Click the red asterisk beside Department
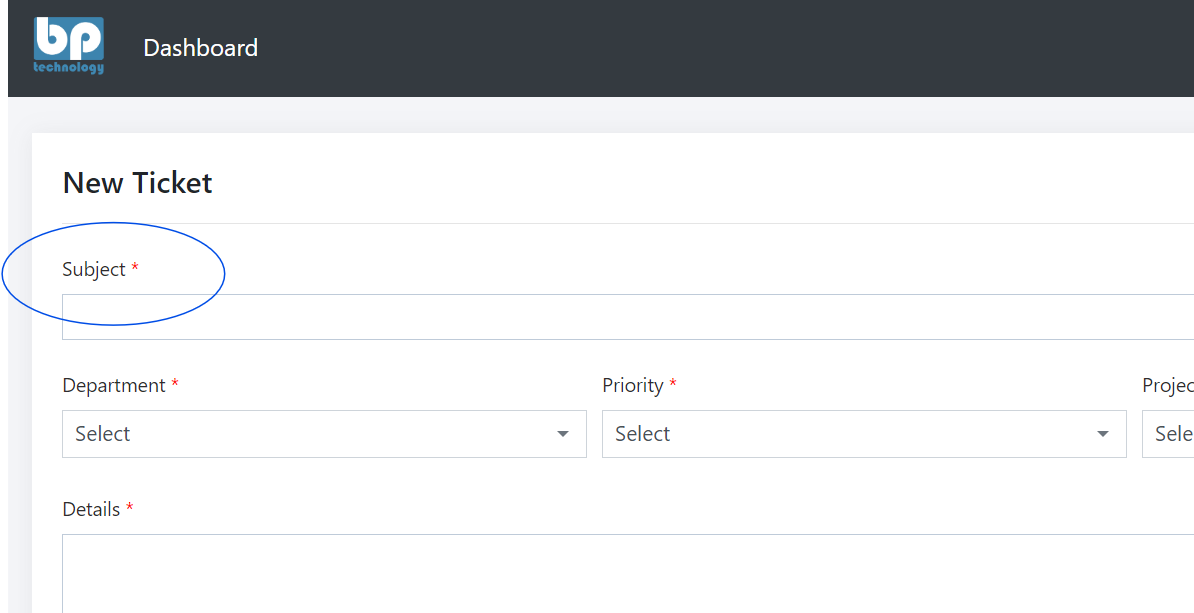This screenshot has height=613, width=1194. tap(175, 385)
